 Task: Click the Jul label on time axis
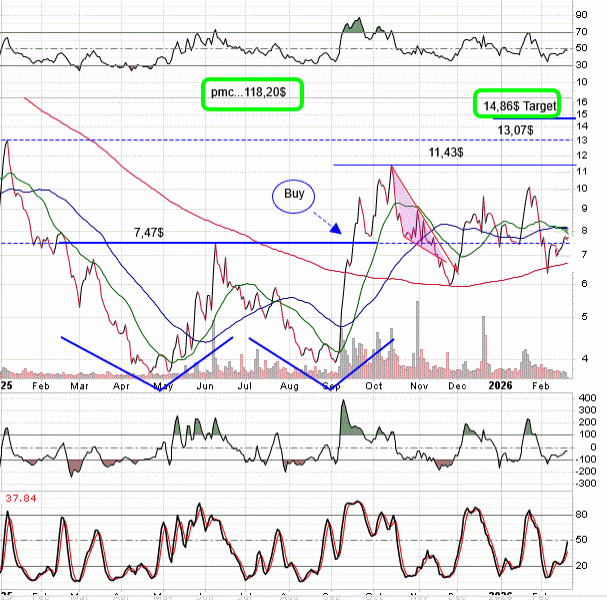point(246,384)
